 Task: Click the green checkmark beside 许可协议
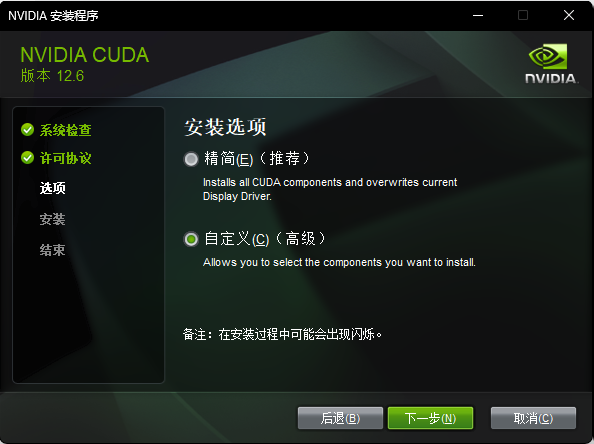pos(27,158)
